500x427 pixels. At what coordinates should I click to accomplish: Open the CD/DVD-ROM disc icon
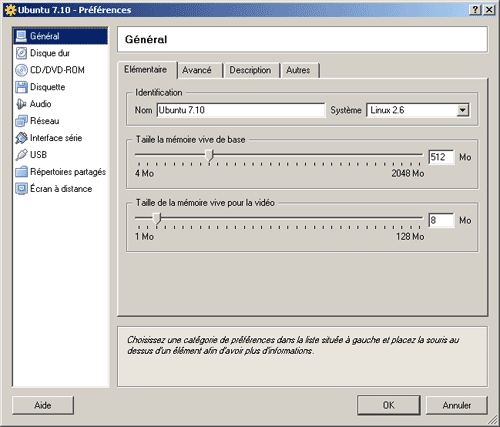(x=21, y=70)
